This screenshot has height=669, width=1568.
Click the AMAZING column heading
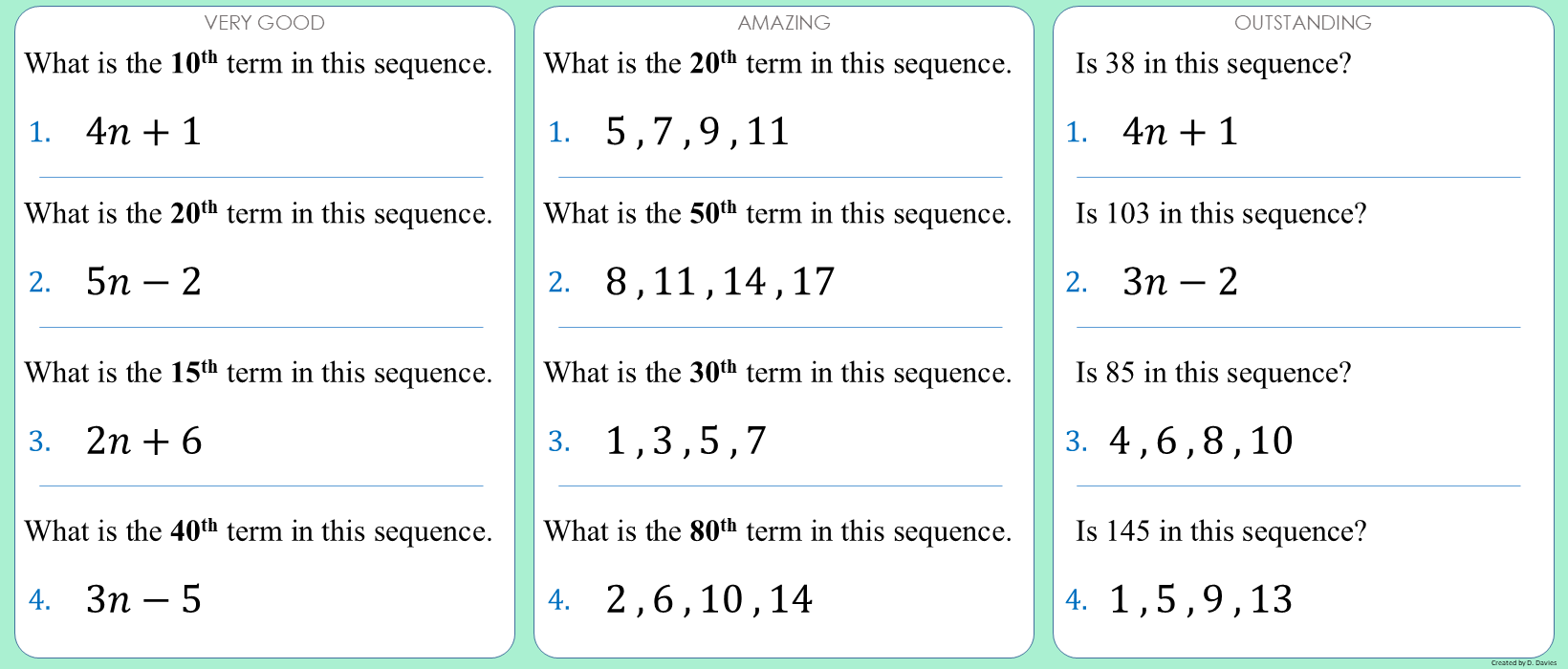pos(783,23)
